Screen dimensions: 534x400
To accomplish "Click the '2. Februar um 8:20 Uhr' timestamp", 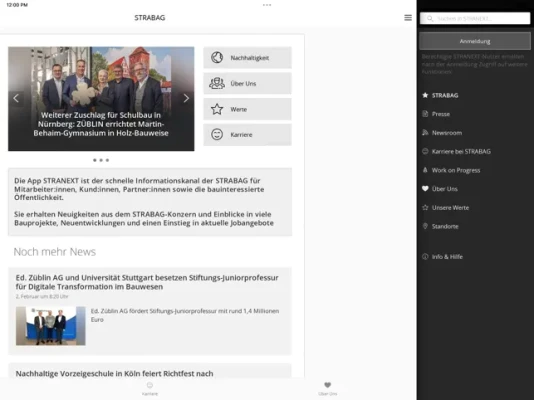I will 42,297.
